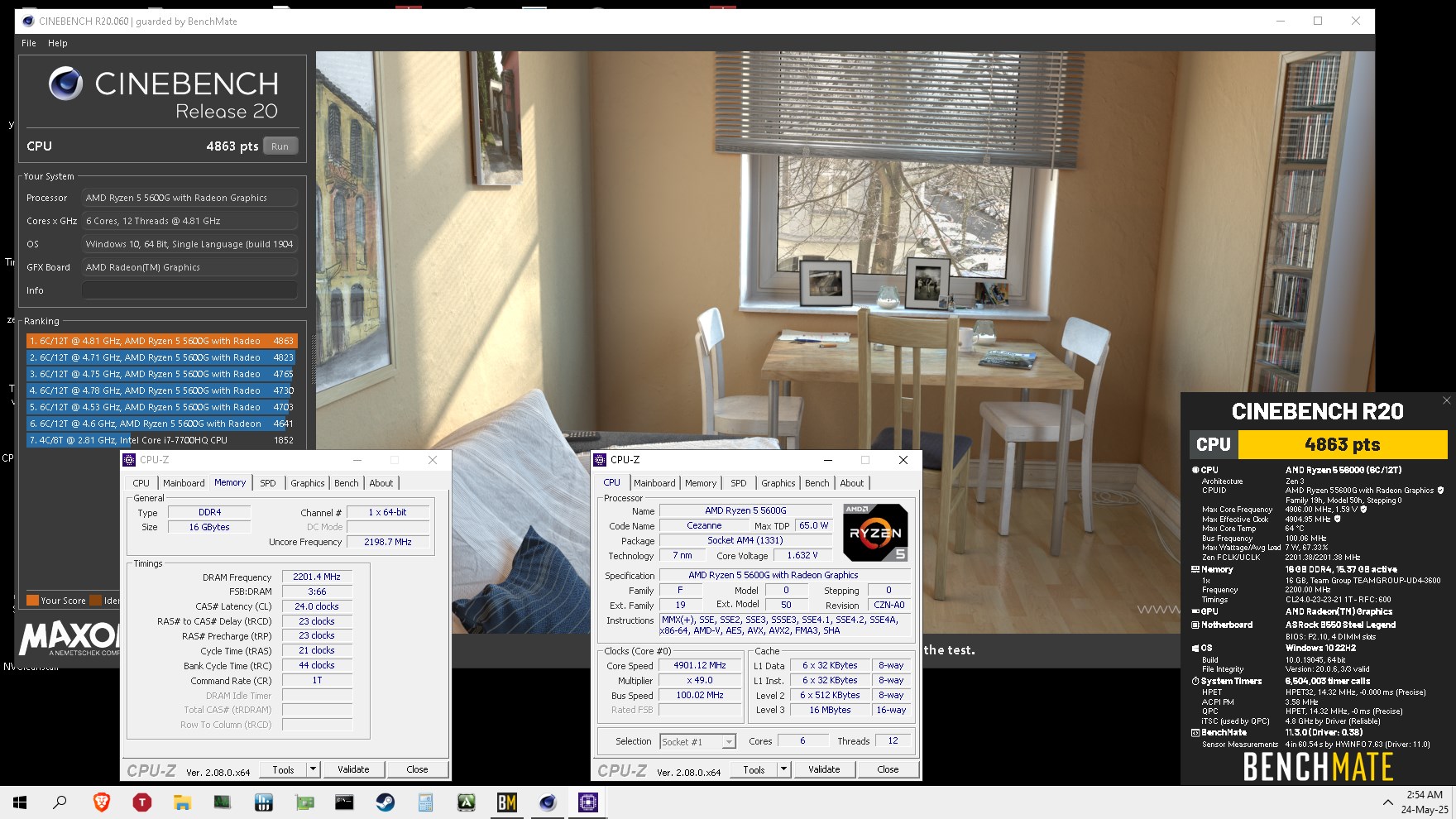Click Tools button in processor CPU-Z window
Screen dimensions: 1456x819
754,769
